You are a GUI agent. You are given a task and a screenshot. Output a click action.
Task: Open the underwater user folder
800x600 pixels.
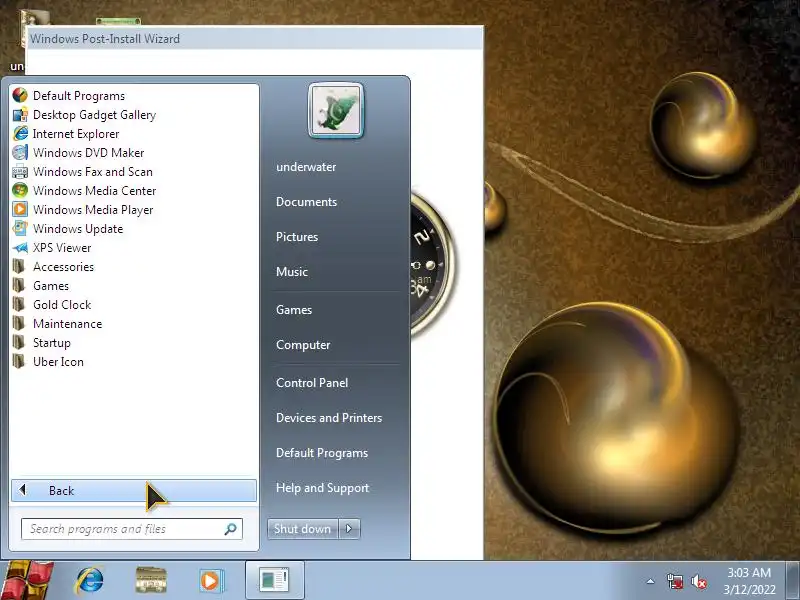click(x=306, y=167)
